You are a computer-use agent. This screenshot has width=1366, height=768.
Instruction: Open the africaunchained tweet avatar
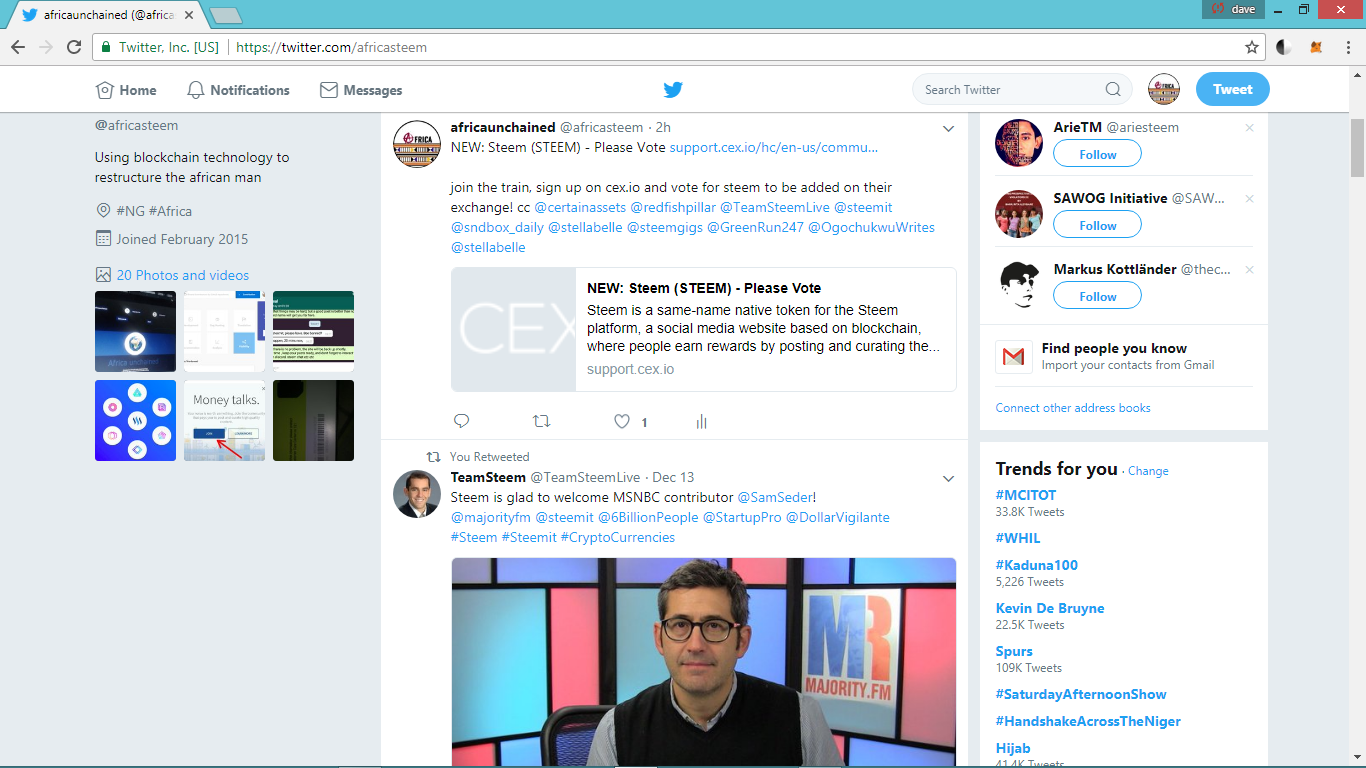[417, 144]
